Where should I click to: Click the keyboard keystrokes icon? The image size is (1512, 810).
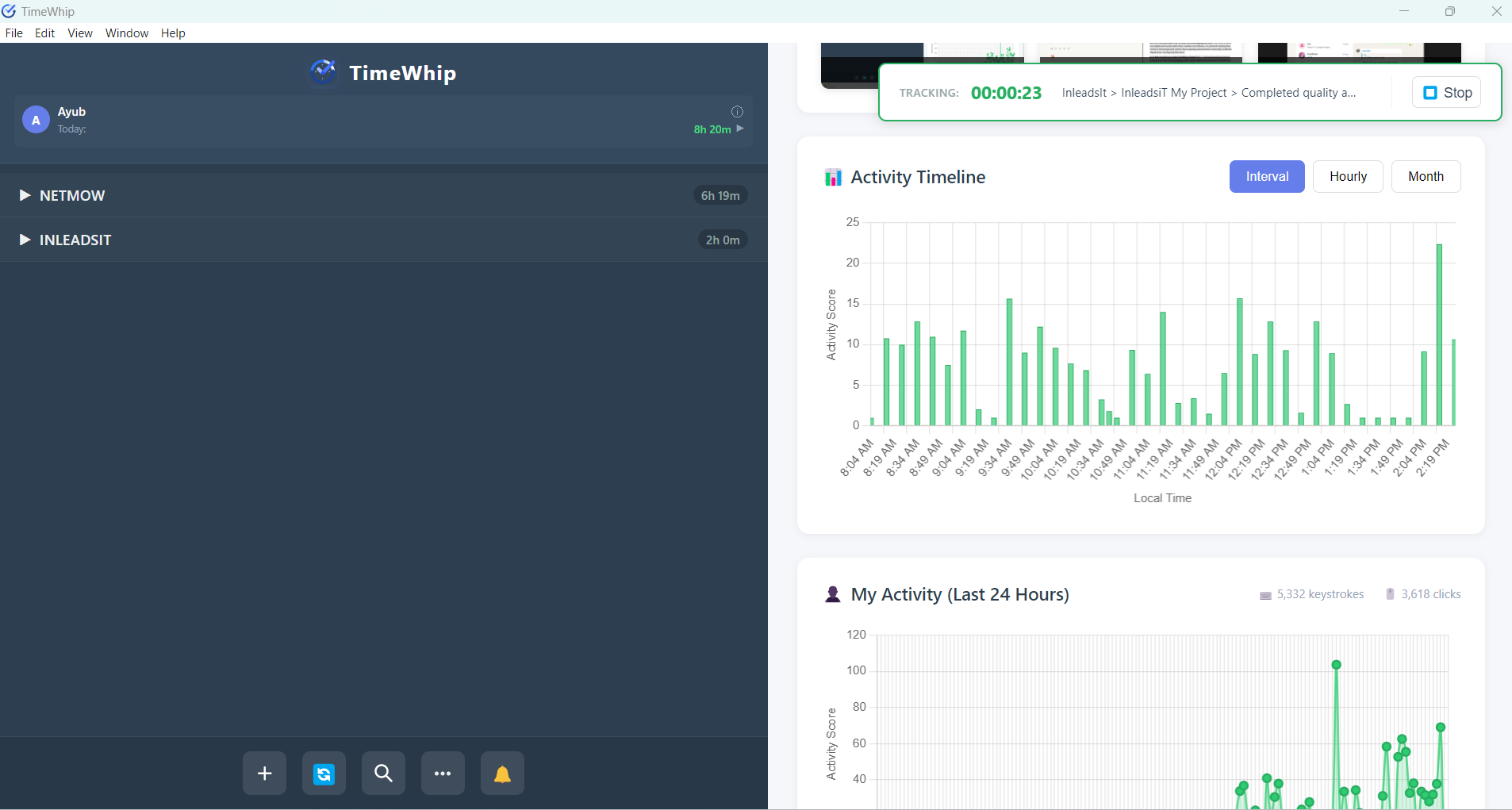click(x=1265, y=595)
